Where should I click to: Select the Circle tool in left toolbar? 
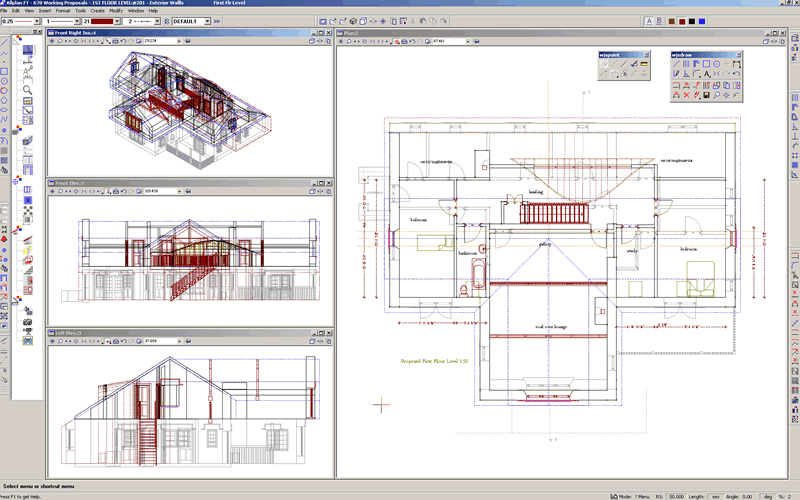pyautogui.click(x=4, y=81)
